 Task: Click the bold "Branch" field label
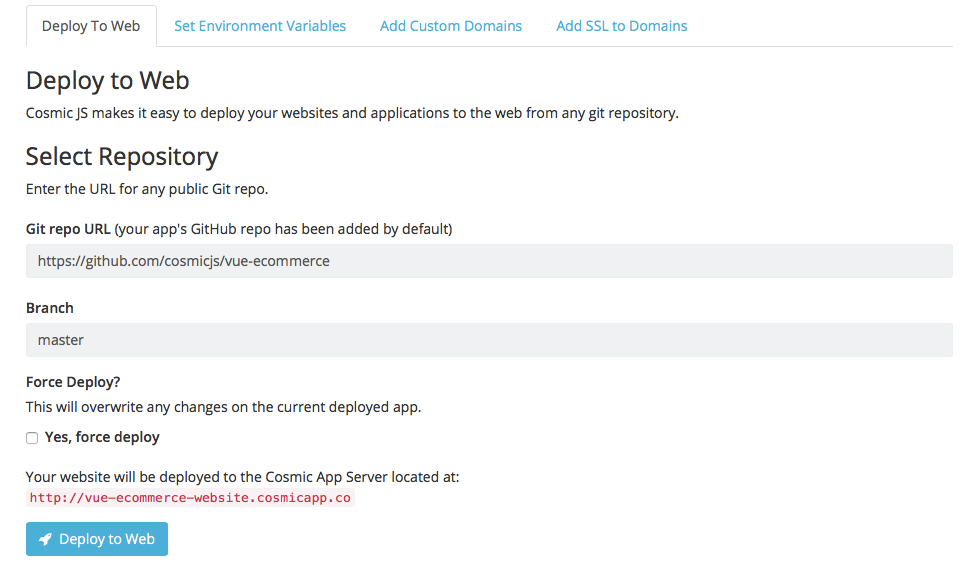coord(50,308)
